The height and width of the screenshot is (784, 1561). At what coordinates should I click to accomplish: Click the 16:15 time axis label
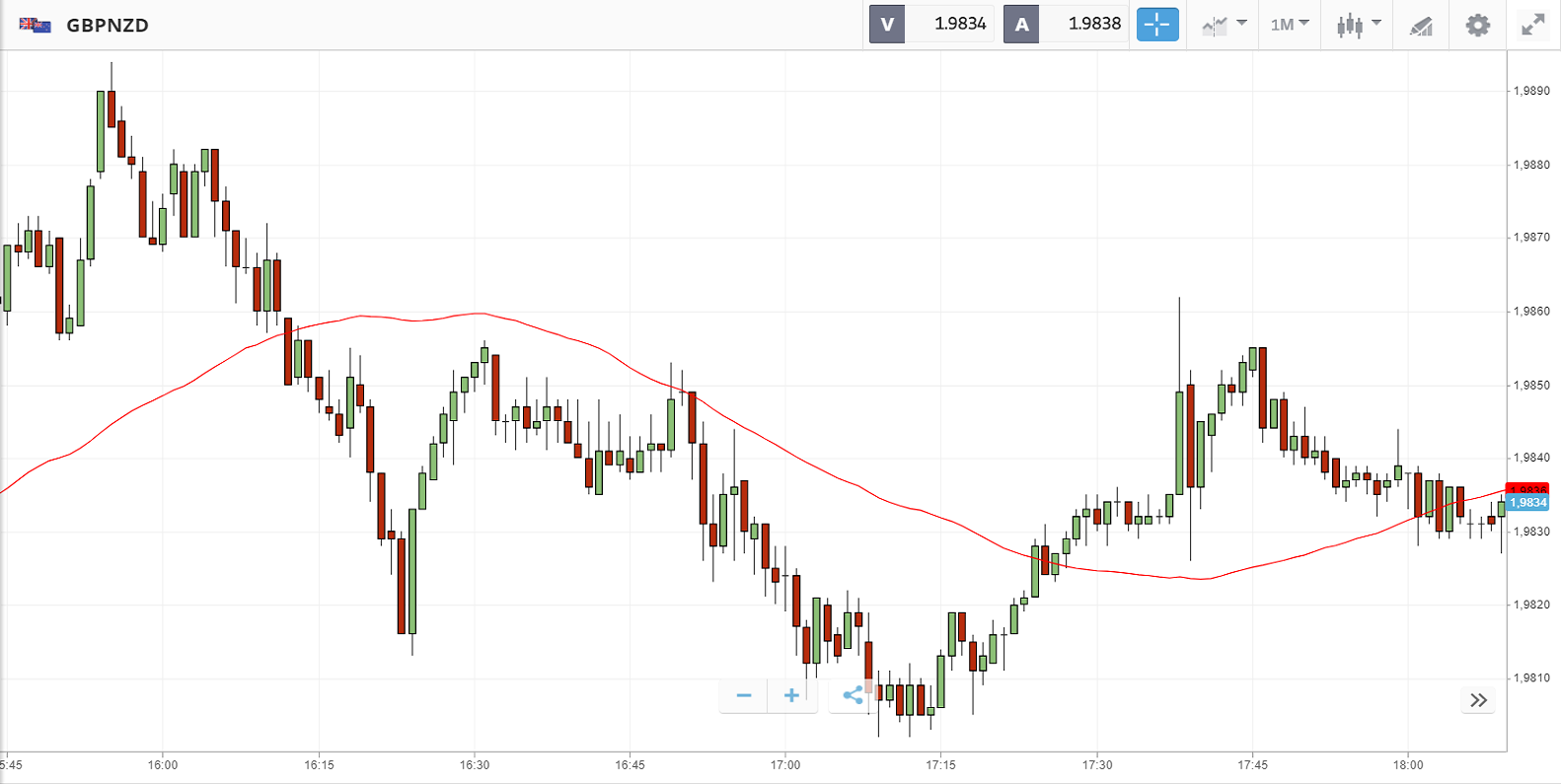point(319,765)
